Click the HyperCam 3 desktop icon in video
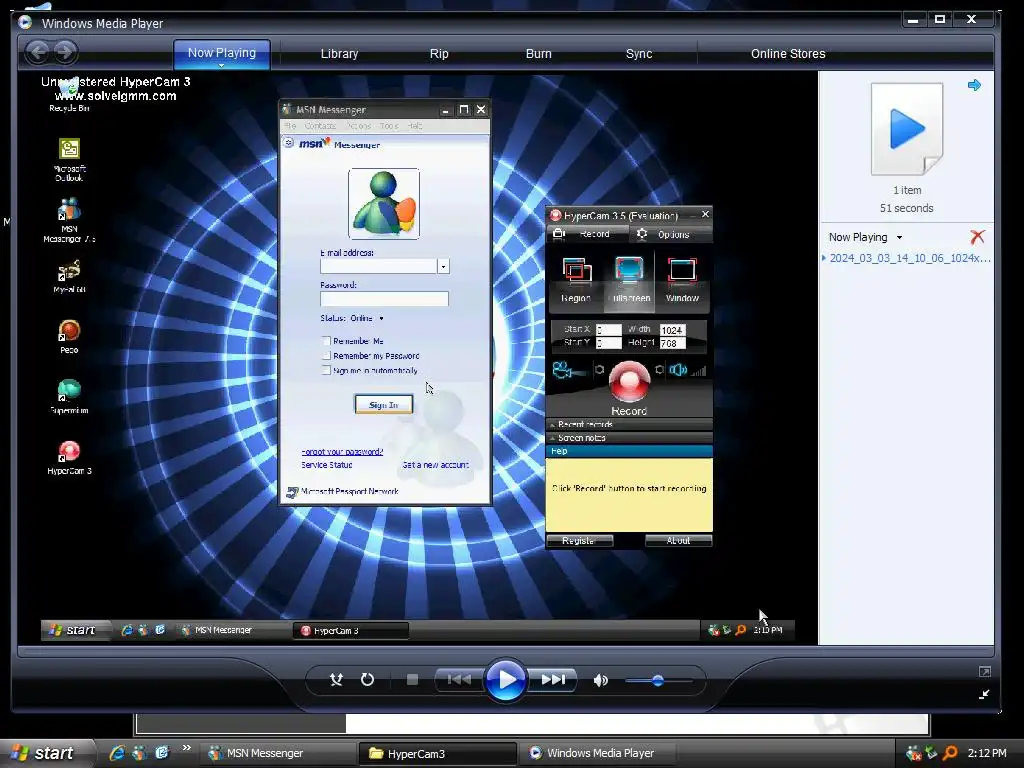The height and width of the screenshot is (768, 1024). tap(69, 457)
